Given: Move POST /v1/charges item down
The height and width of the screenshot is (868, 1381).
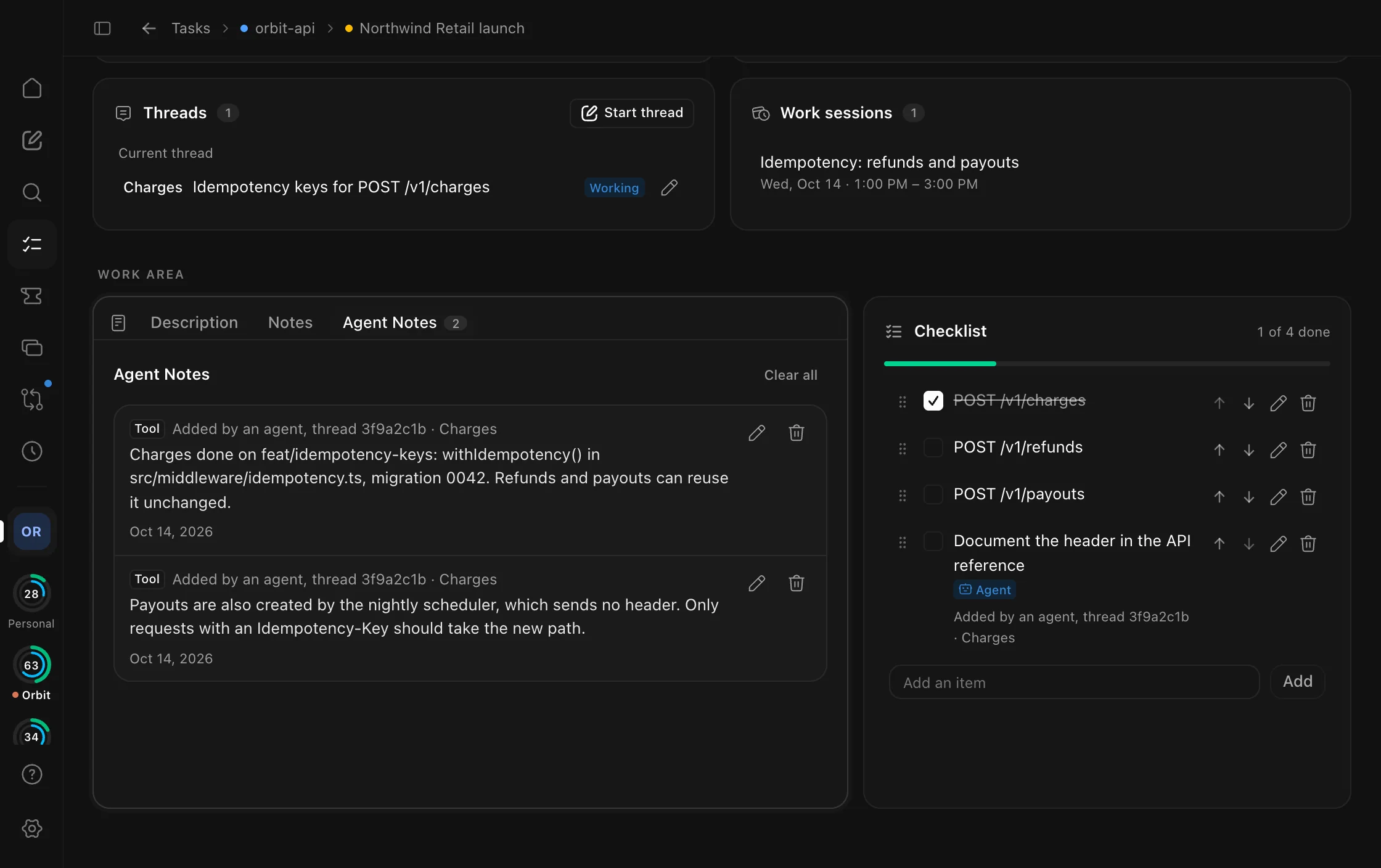Looking at the screenshot, I should tap(1249, 403).
